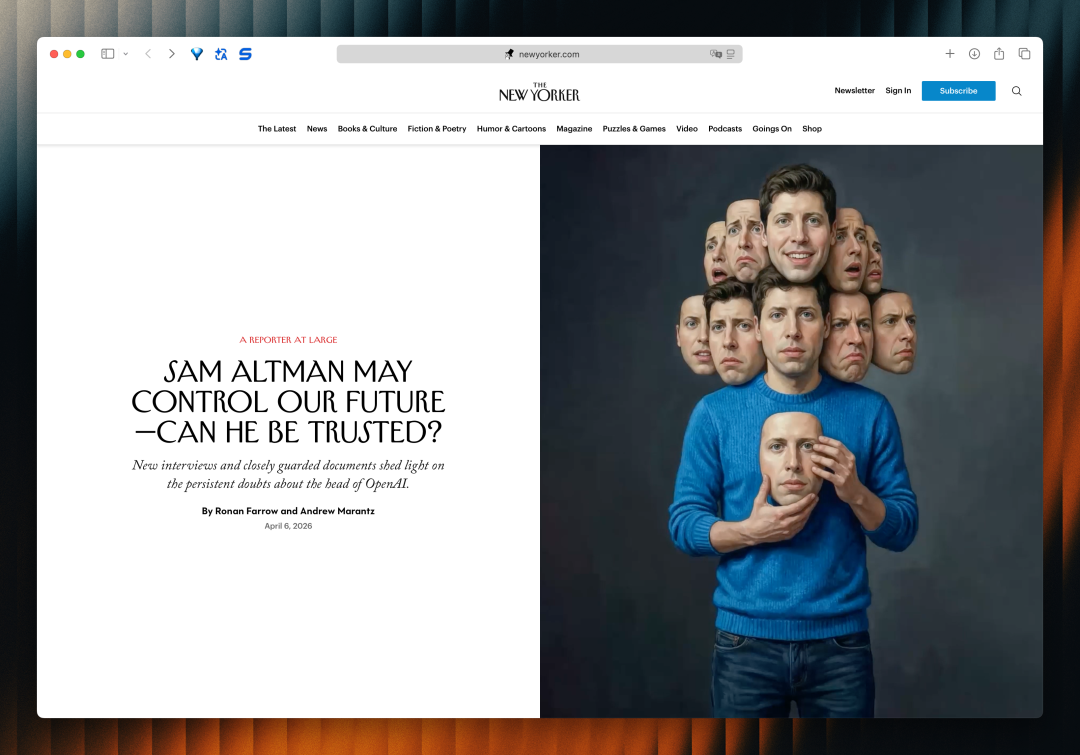
Task: Click the search magnifier on New Yorker
Action: click(x=1017, y=91)
